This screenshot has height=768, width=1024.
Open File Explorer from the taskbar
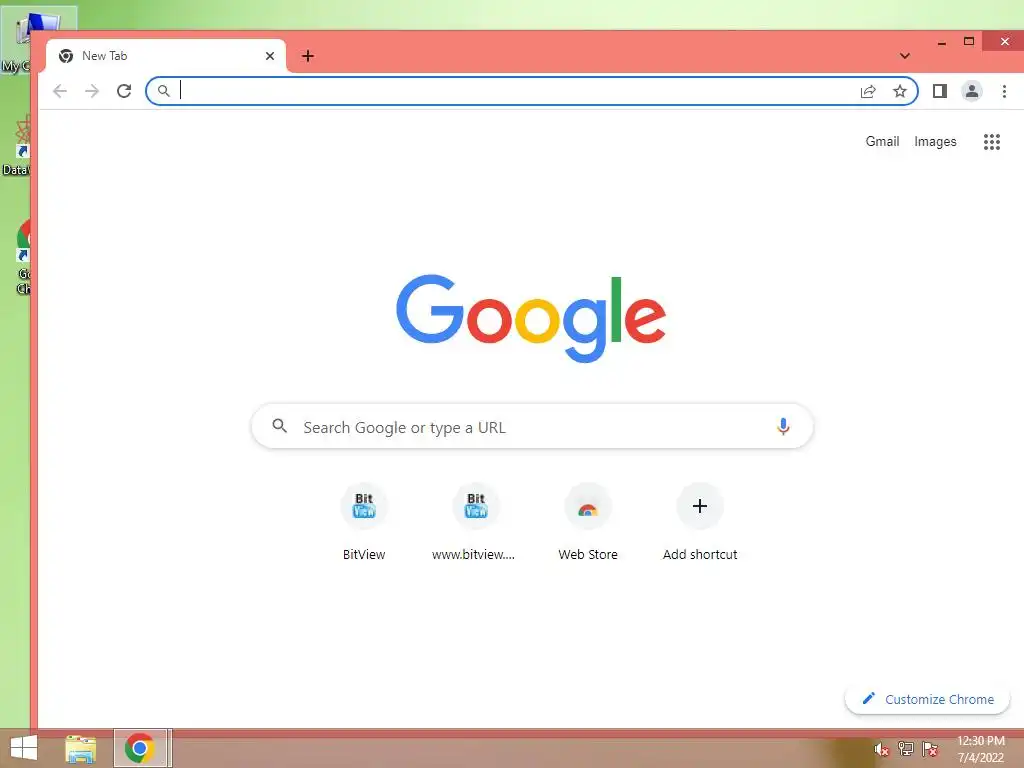coord(81,748)
